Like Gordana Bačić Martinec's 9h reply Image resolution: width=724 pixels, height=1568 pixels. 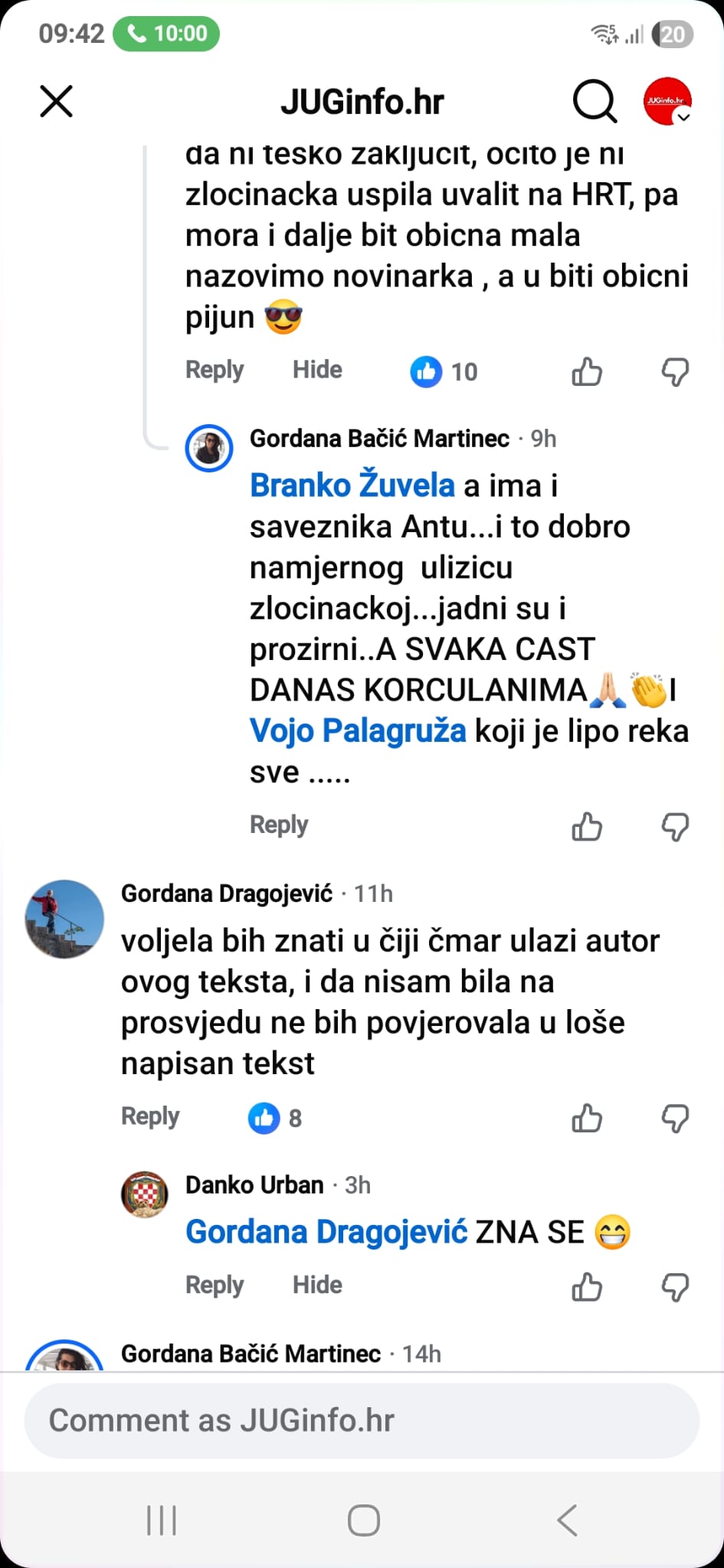coord(587,827)
